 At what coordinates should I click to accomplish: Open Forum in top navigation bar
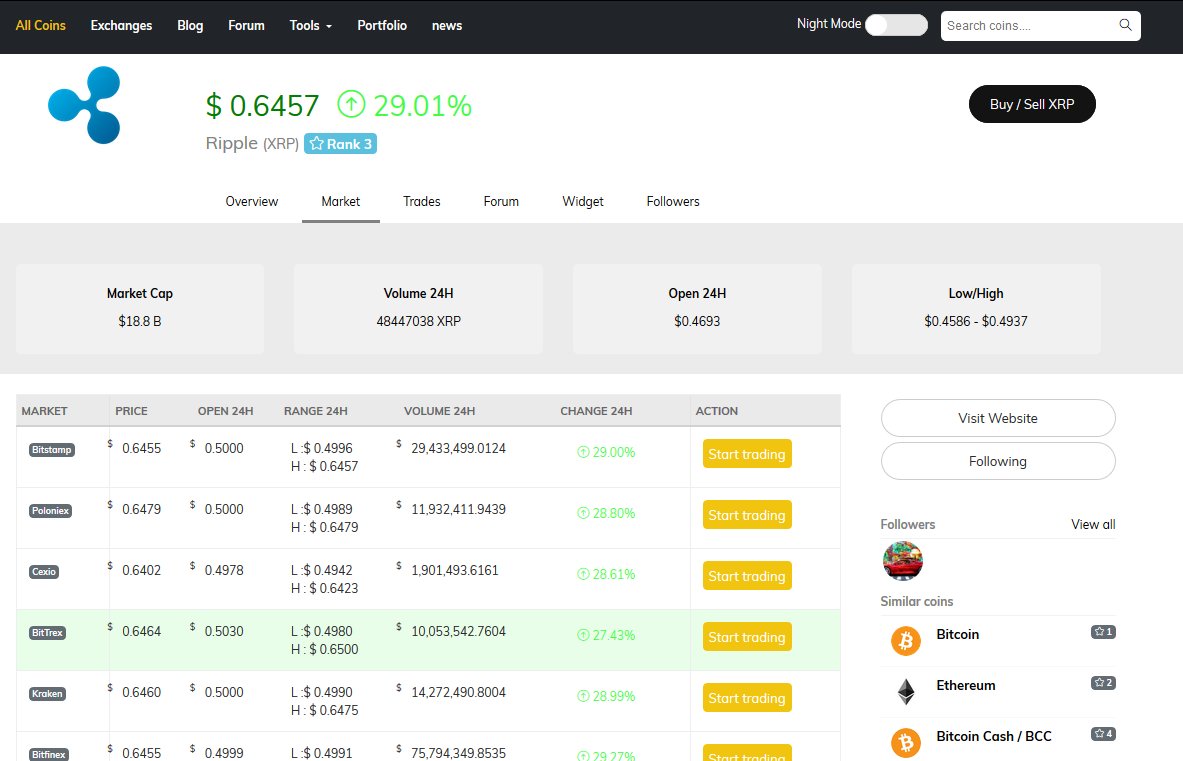[247, 26]
